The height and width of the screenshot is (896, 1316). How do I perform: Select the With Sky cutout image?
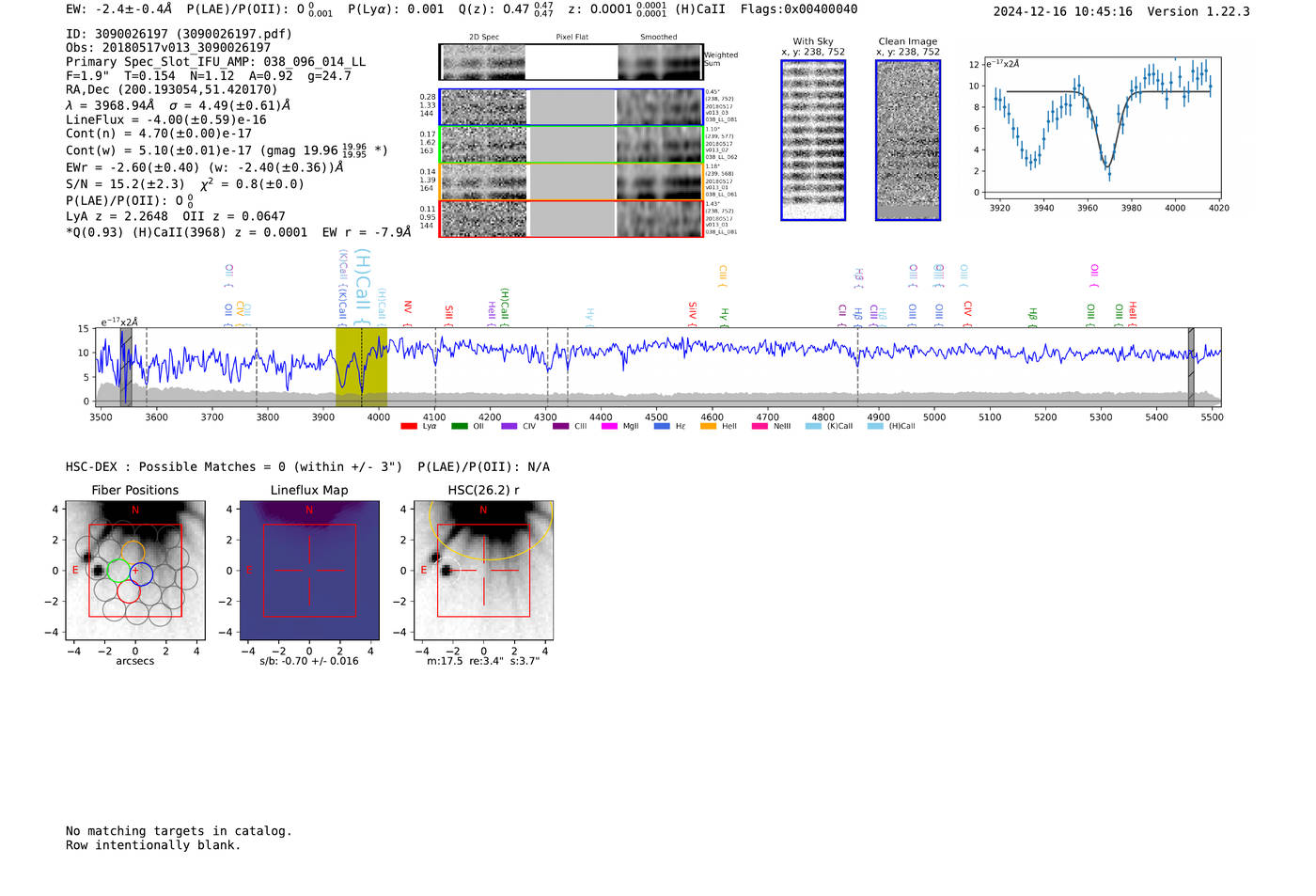813,140
